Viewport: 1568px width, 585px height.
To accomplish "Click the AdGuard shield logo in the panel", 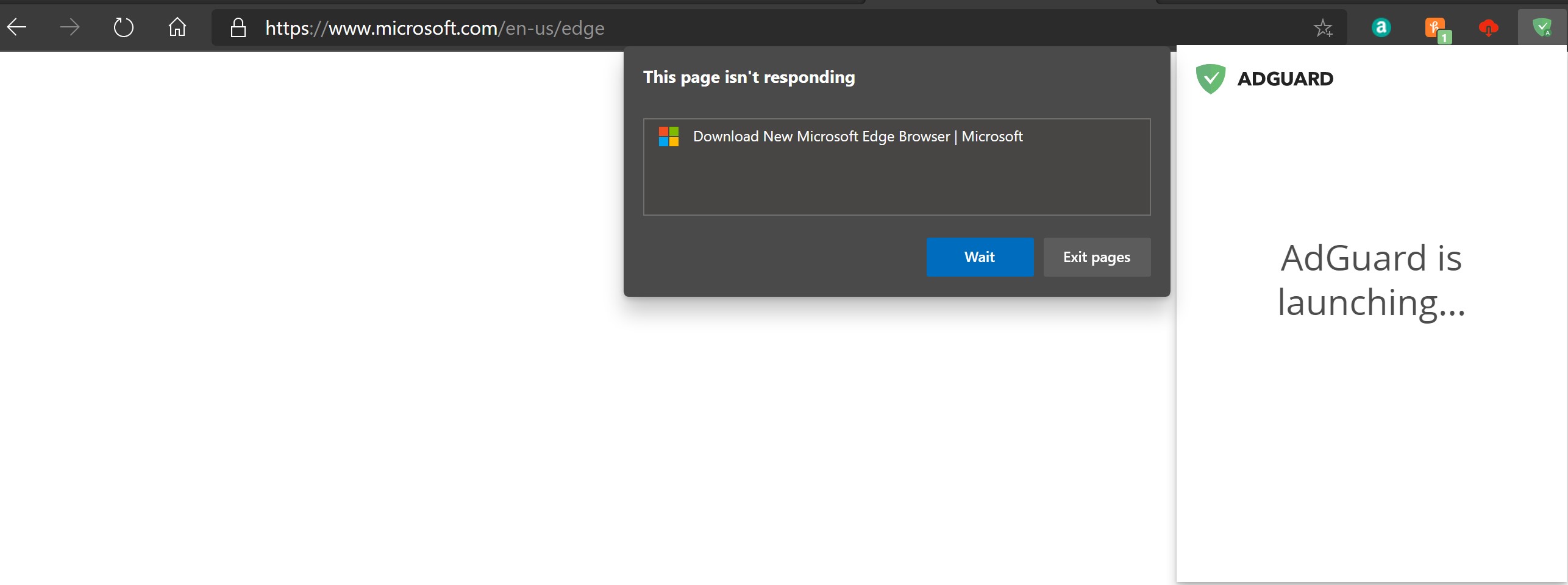I will tap(1210, 78).
